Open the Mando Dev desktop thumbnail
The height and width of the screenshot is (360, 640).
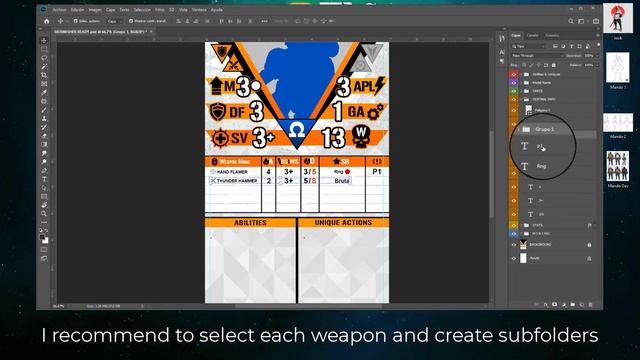pyautogui.click(x=618, y=166)
